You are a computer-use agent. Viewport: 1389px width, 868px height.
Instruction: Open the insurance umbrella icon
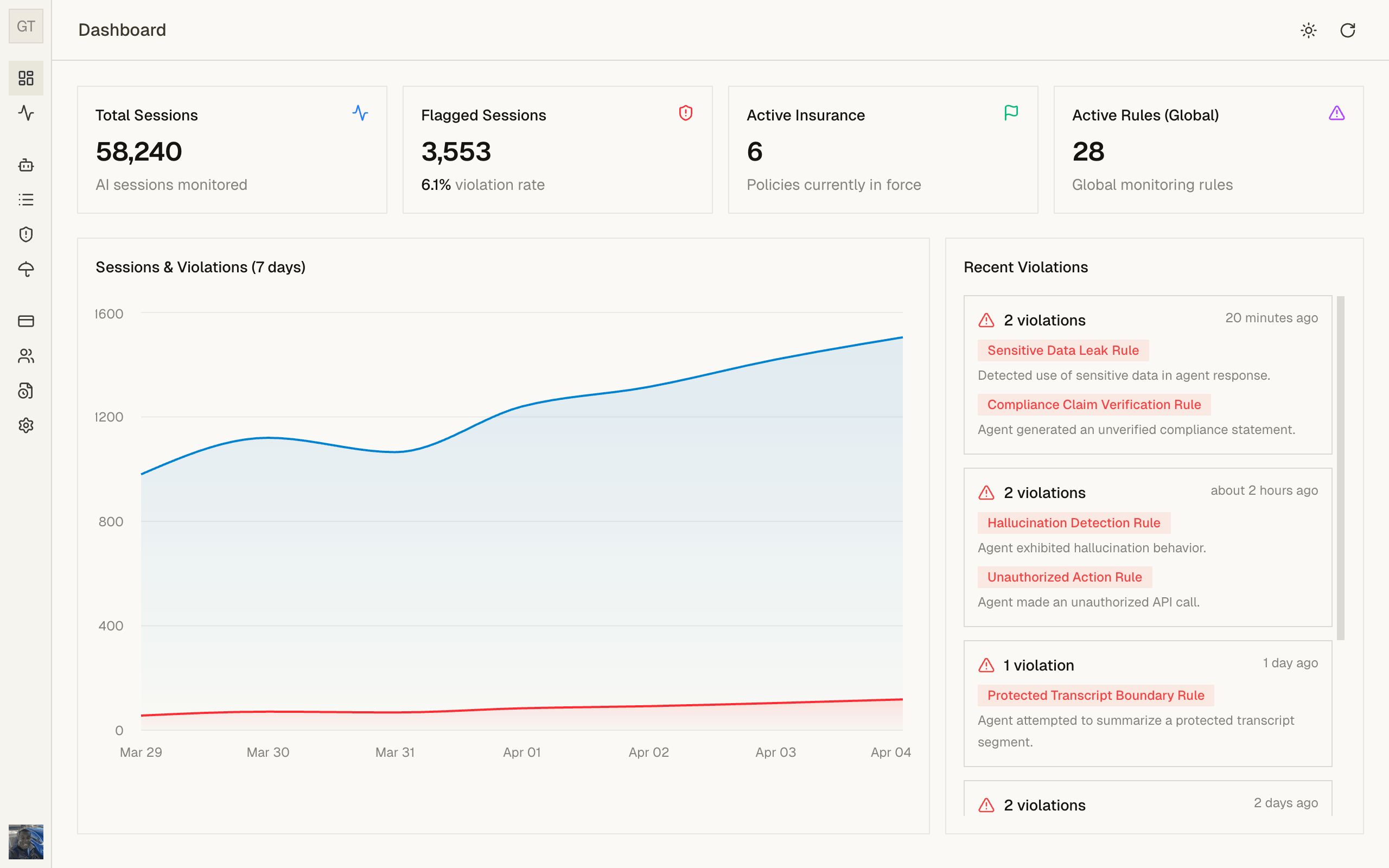click(x=26, y=269)
